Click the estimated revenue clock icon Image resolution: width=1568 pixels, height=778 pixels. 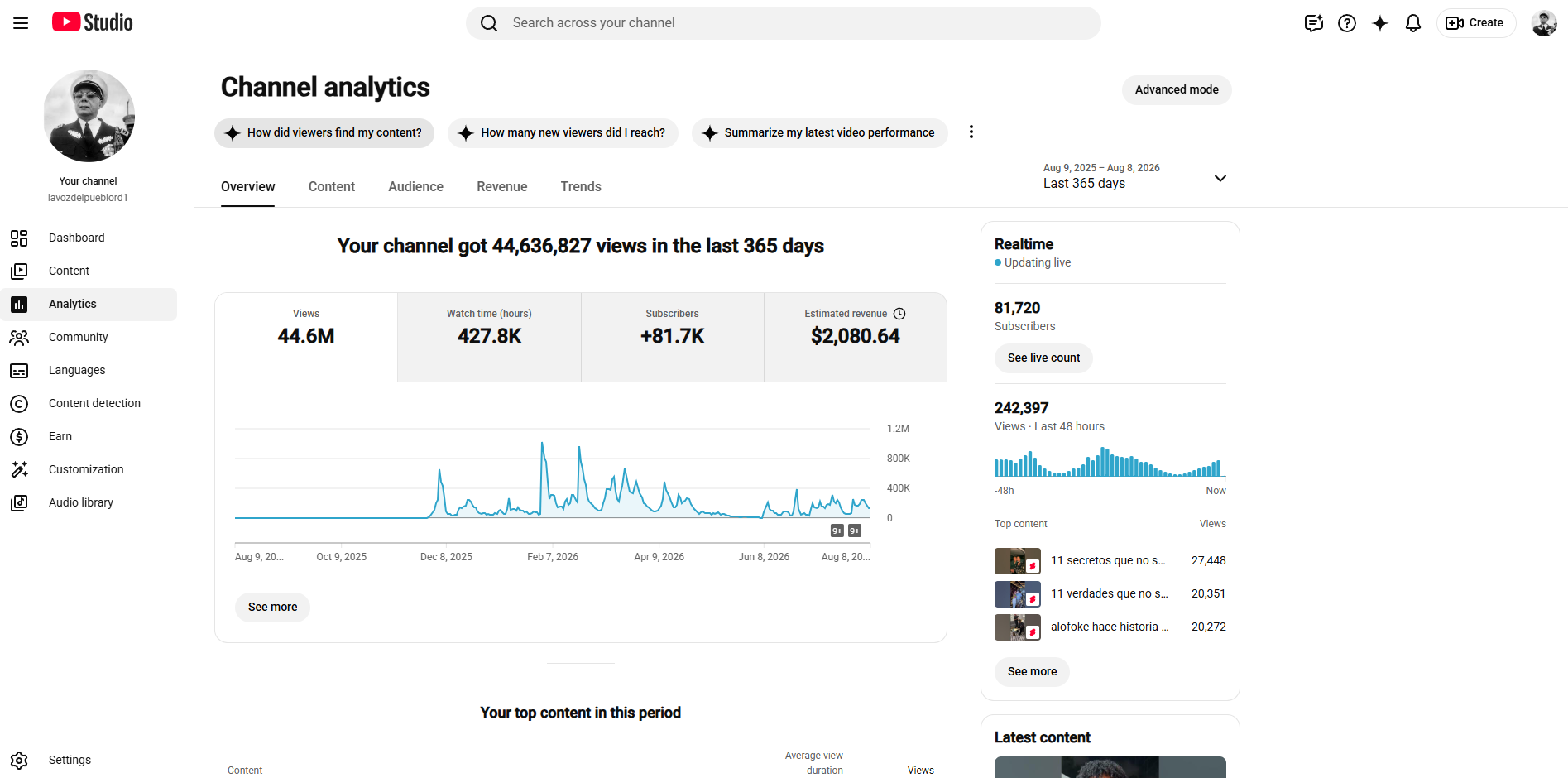(899, 314)
